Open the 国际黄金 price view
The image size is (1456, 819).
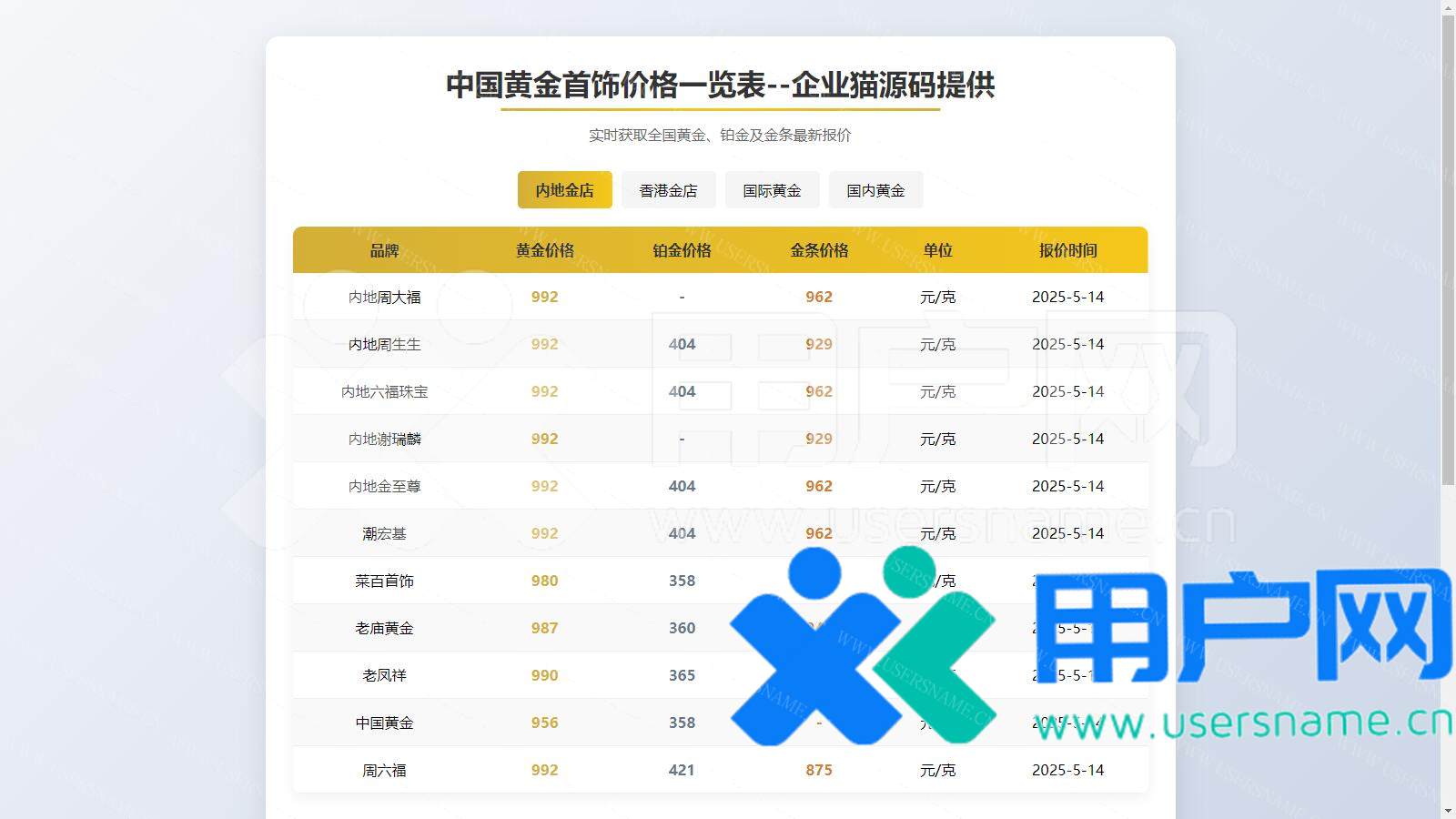point(772,189)
